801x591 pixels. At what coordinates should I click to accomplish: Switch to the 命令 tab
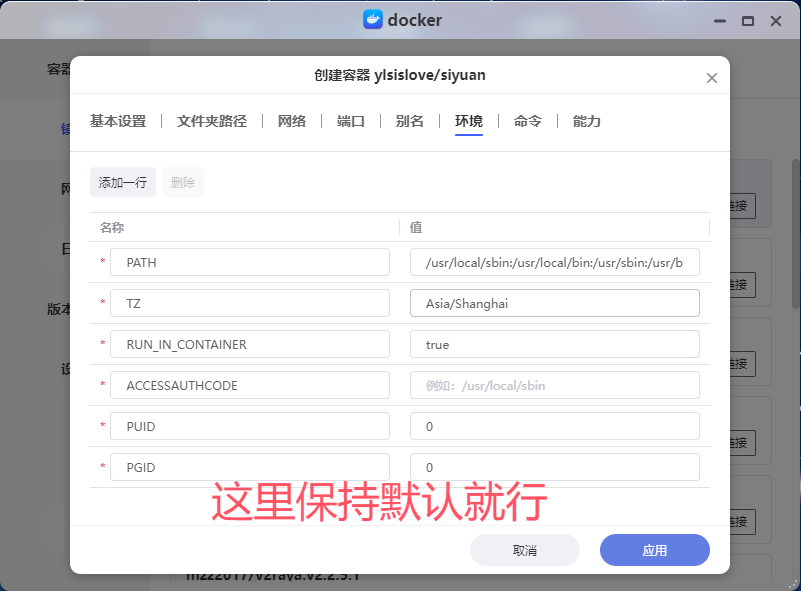coord(528,121)
